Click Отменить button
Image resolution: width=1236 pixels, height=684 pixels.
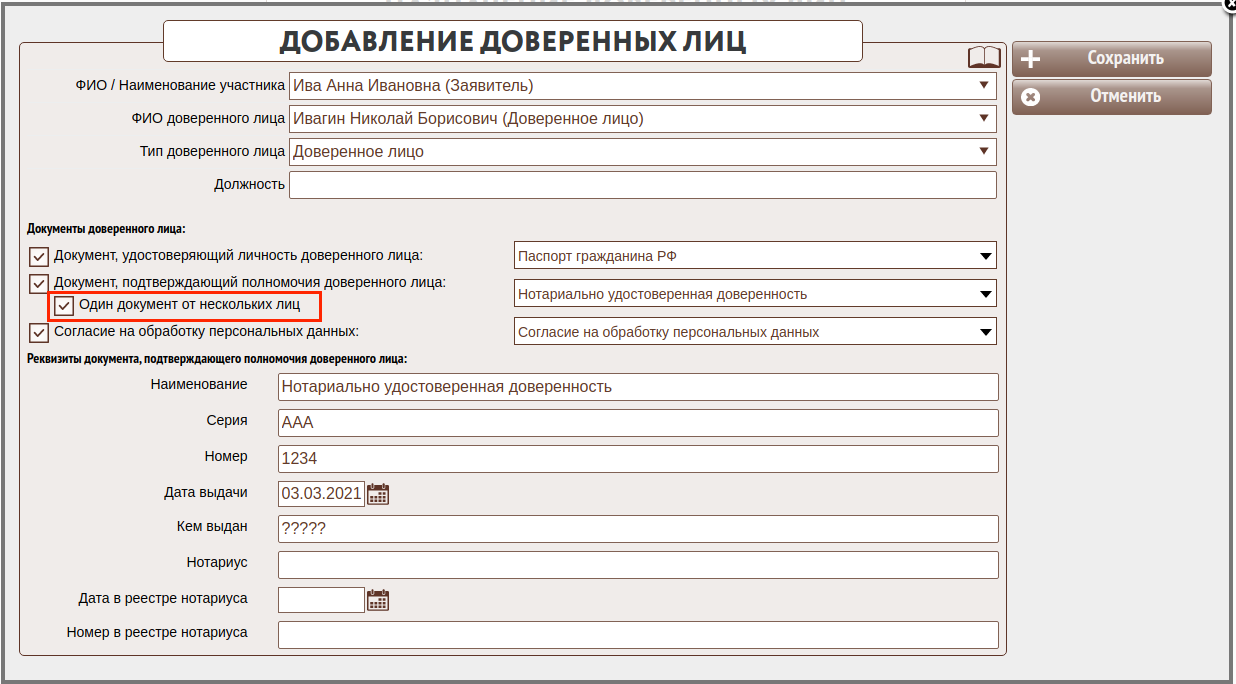(1111, 97)
